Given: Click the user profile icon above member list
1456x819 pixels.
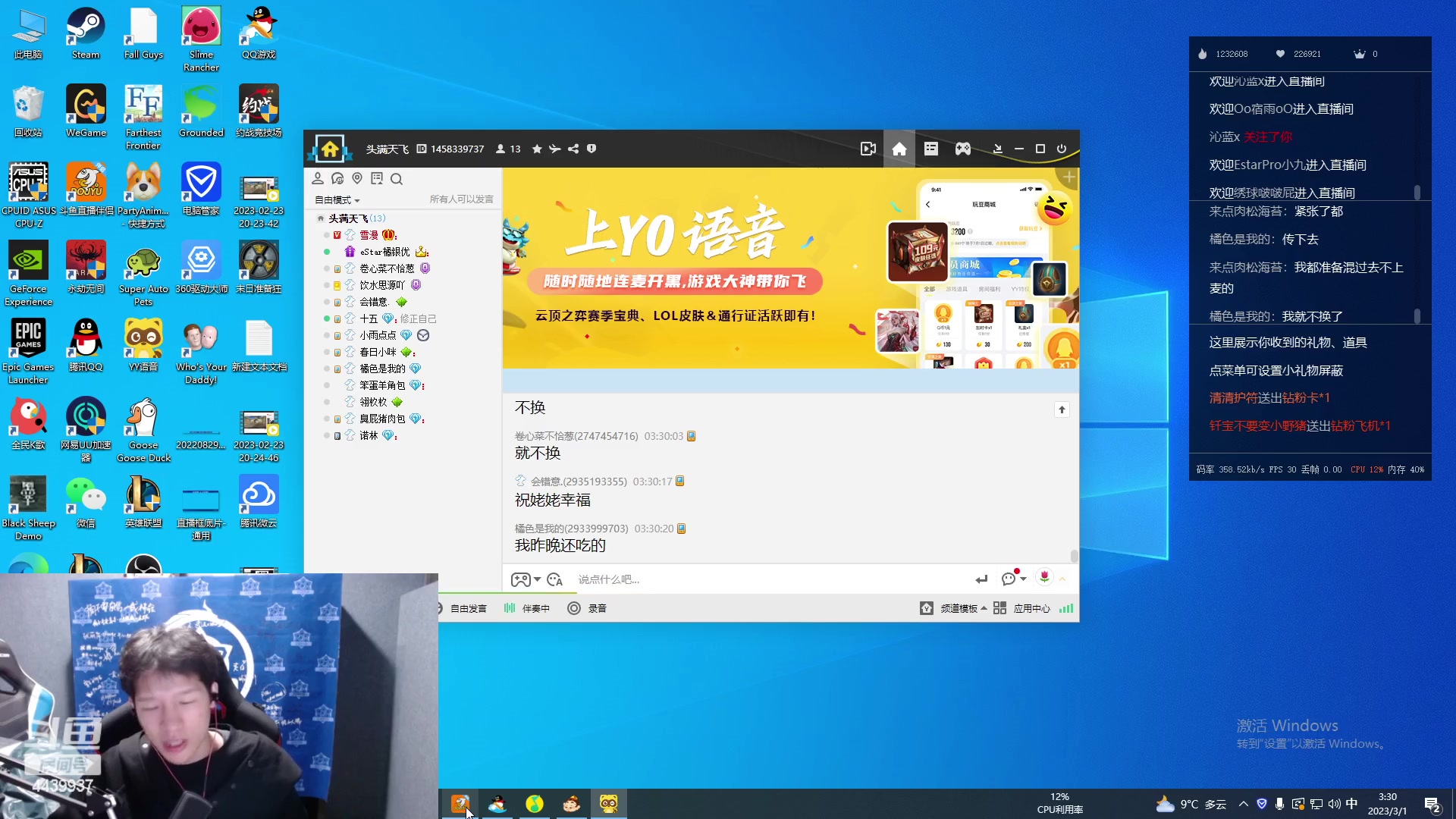Looking at the screenshot, I should (x=318, y=179).
